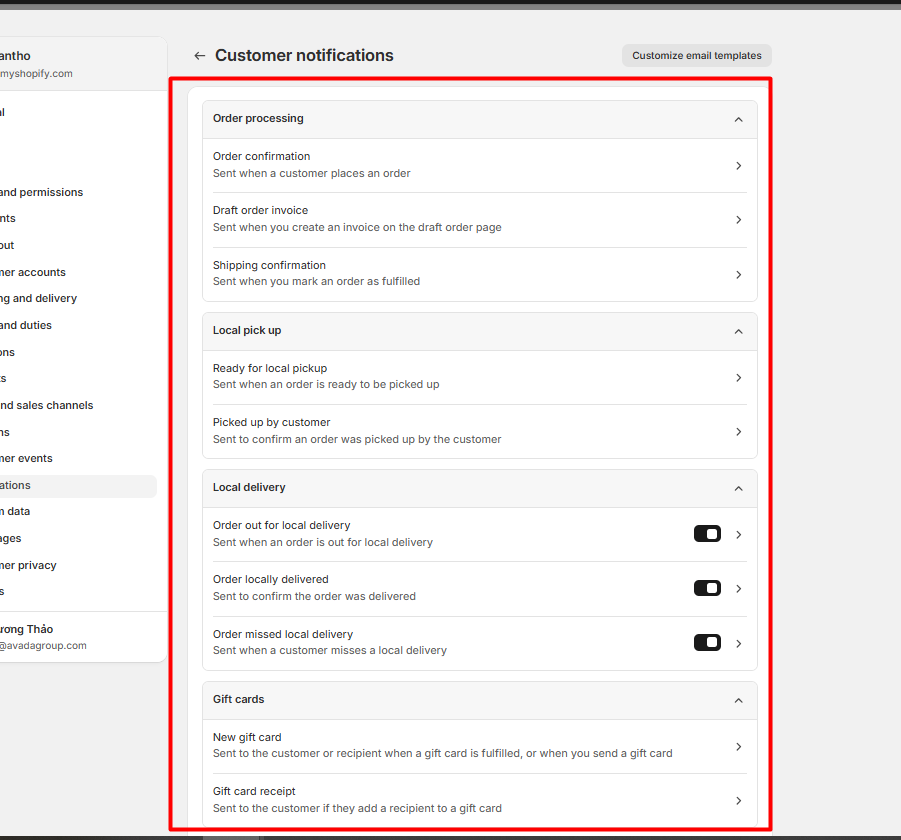The width and height of the screenshot is (901, 840).
Task: Click Customize email templates button
Action: pyautogui.click(x=696, y=56)
